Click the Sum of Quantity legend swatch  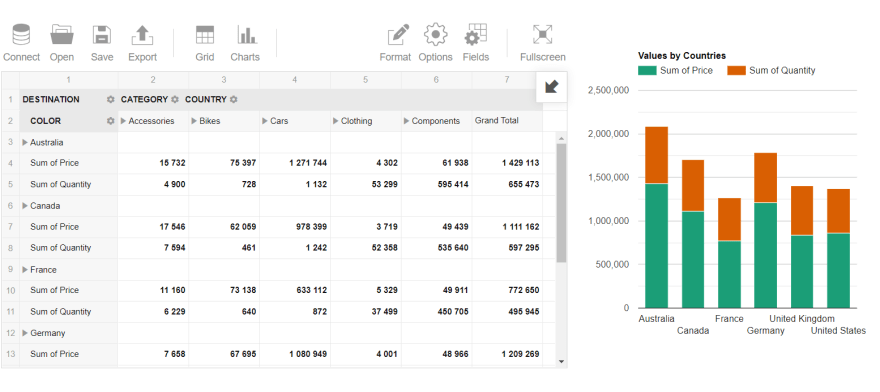pyautogui.click(x=736, y=71)
